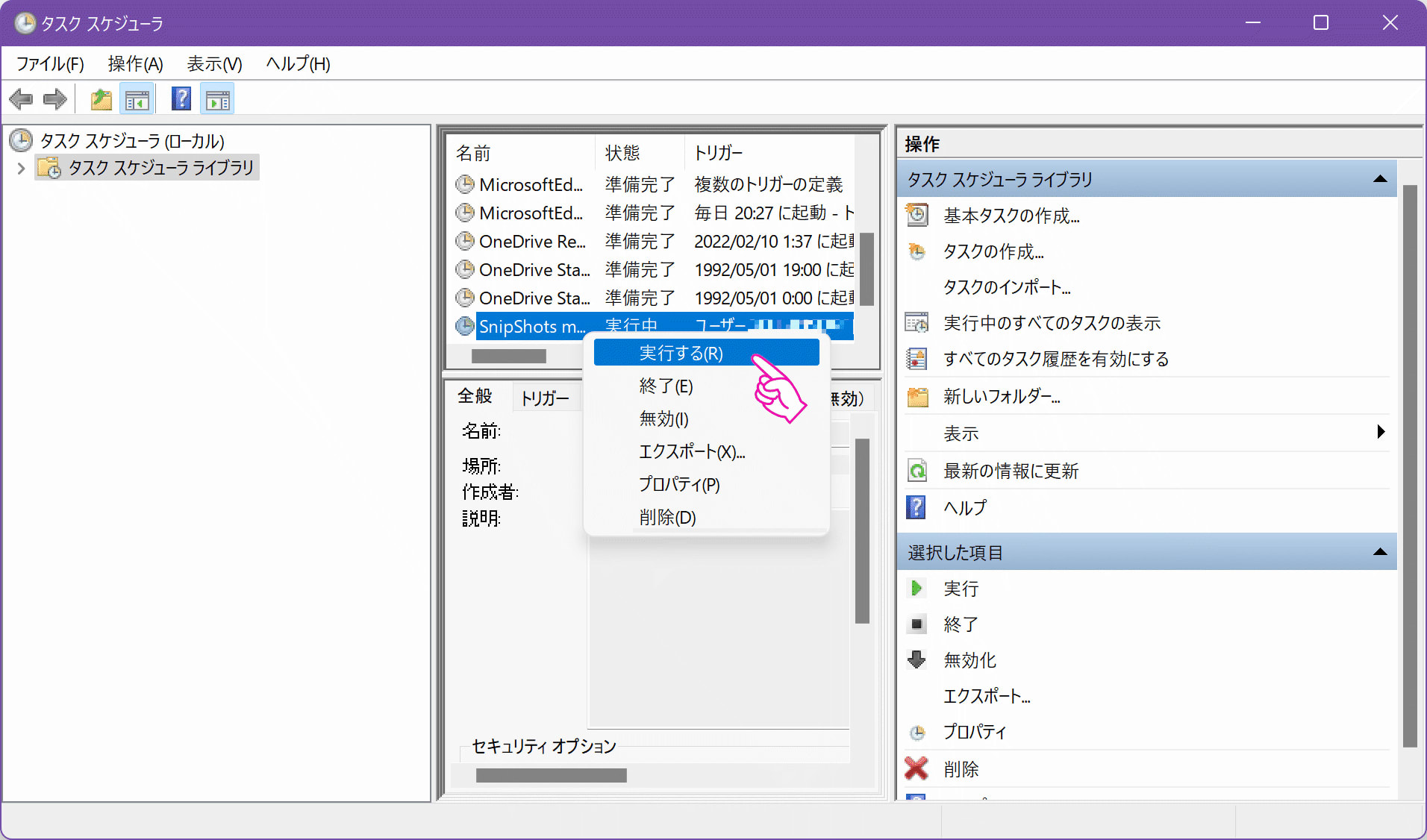The image size is (1427, 840).
Task: Click the blue Help icon in actions pane
Action: point(917,507)
